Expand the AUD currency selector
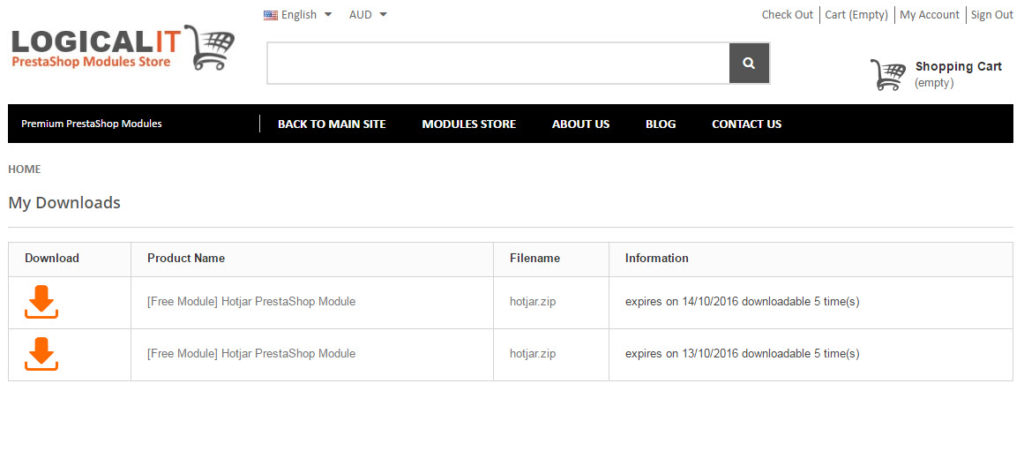This screenshot has height=474, width=1024. 367,15
